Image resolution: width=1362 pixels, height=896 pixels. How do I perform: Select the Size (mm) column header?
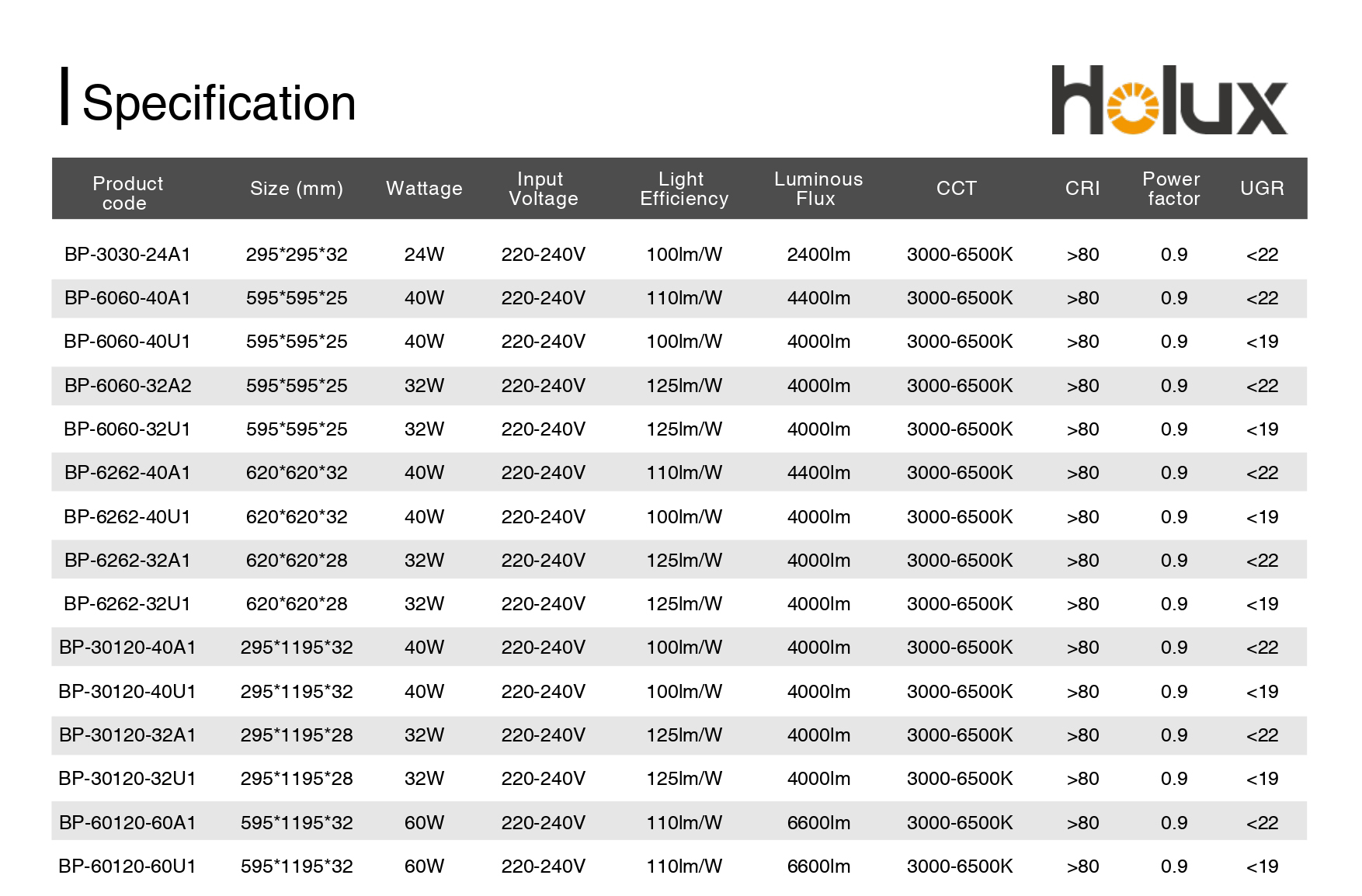296,189
